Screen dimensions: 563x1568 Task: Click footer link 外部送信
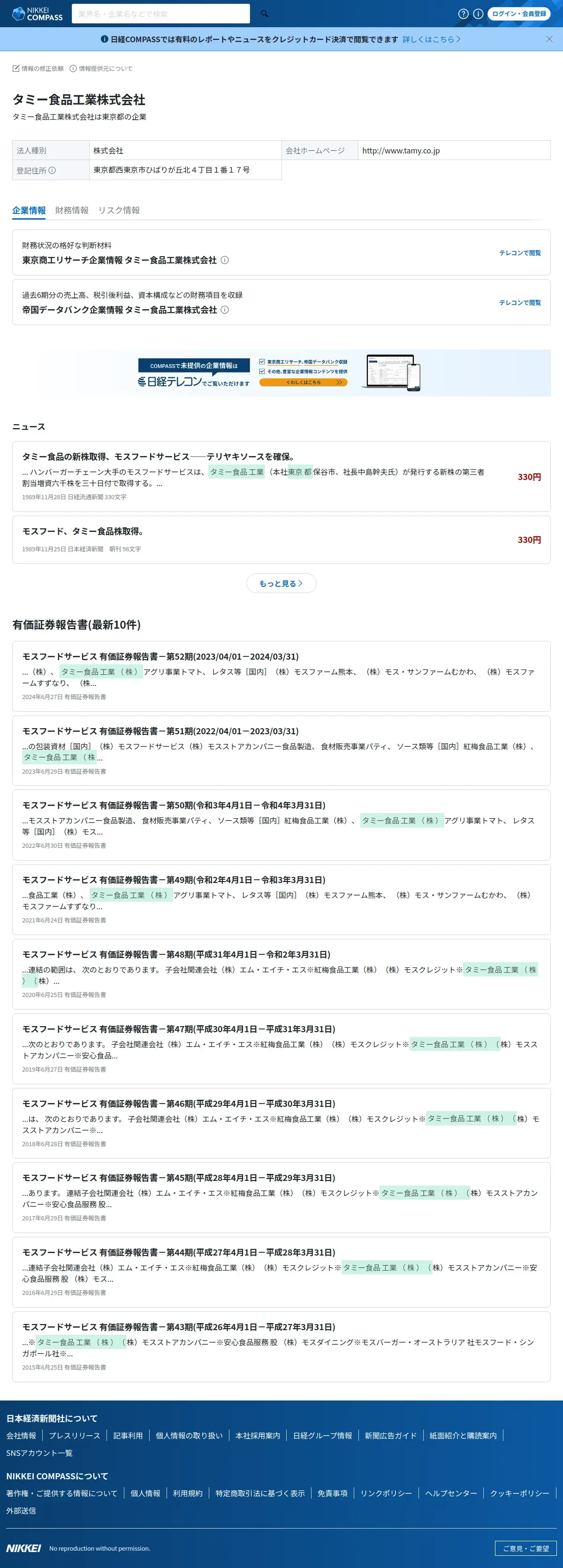click(x=21, y=1510)
